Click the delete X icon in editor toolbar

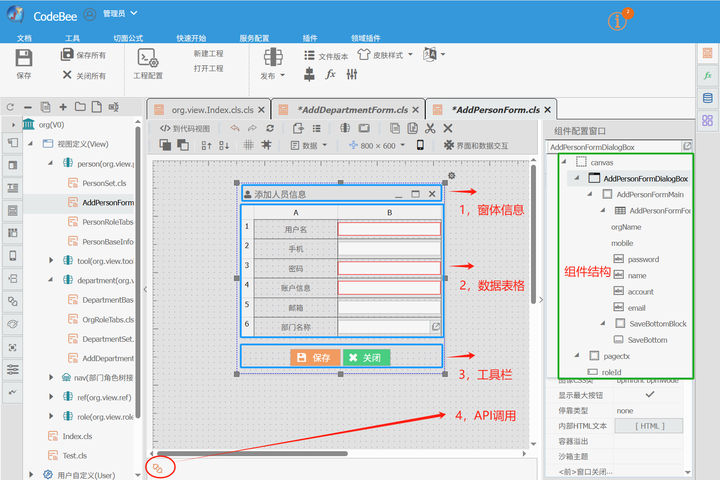pos(448,128)
